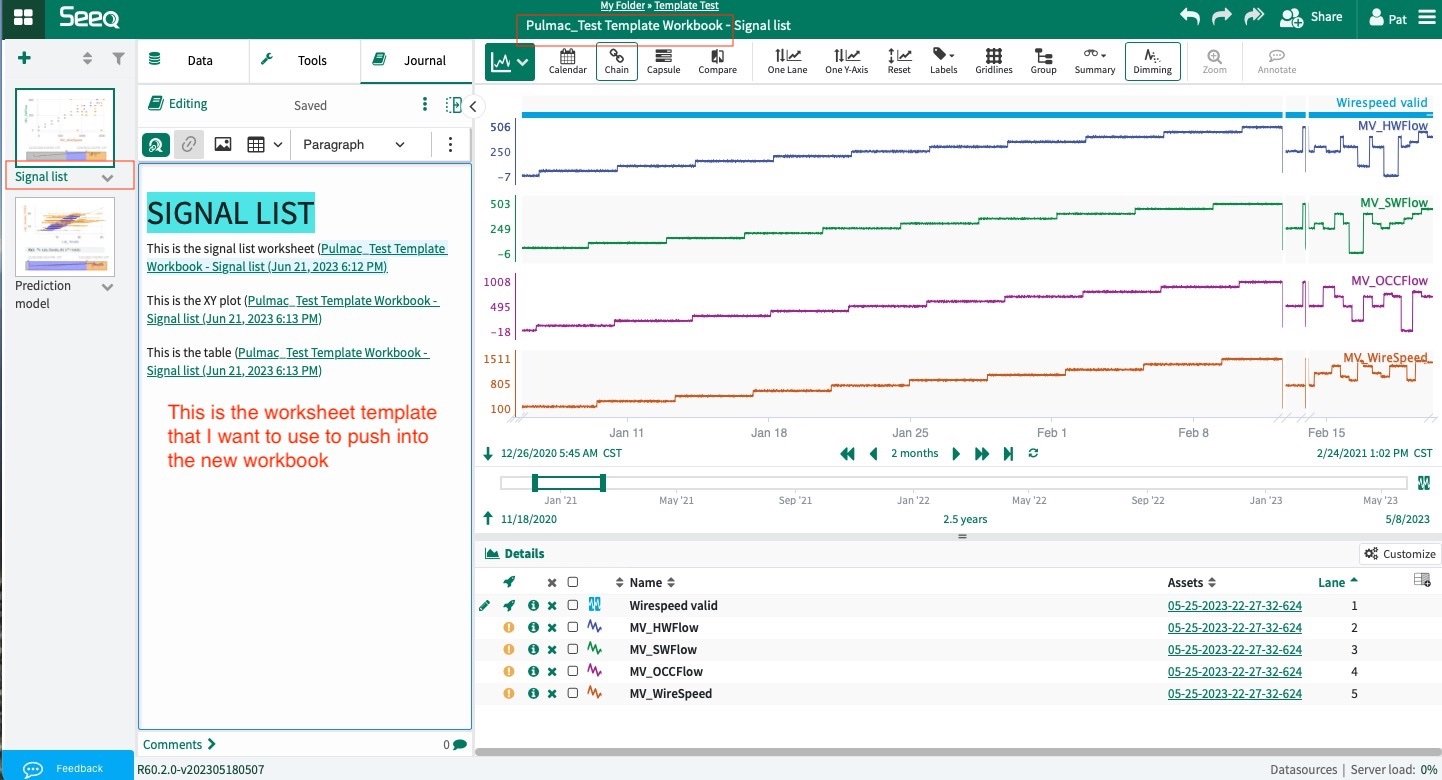The height and width of the screenshot is (780, 1442).
Task: Open the Share button
Action: coord(1311,17)
